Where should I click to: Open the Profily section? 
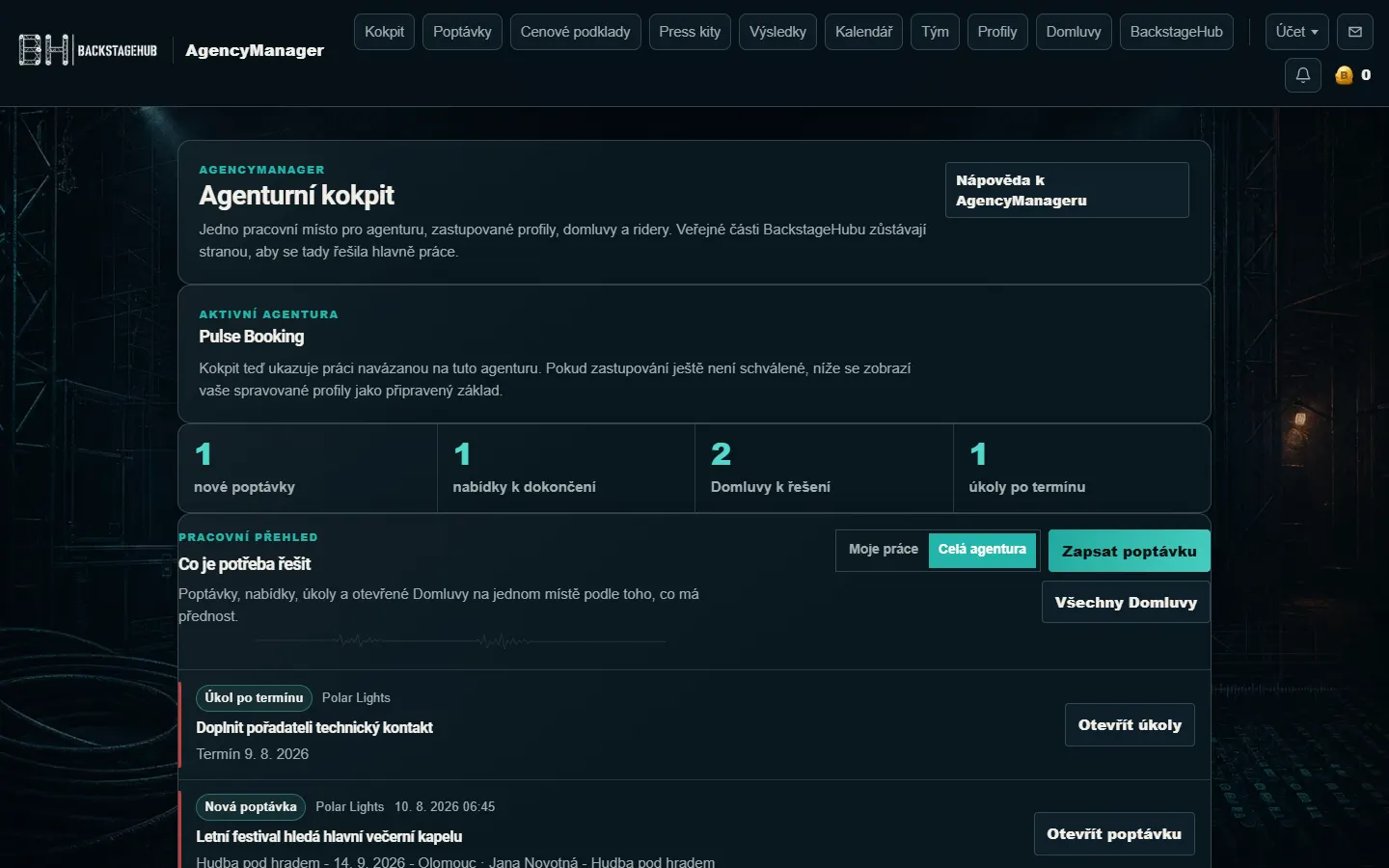(x=997, y=32)
